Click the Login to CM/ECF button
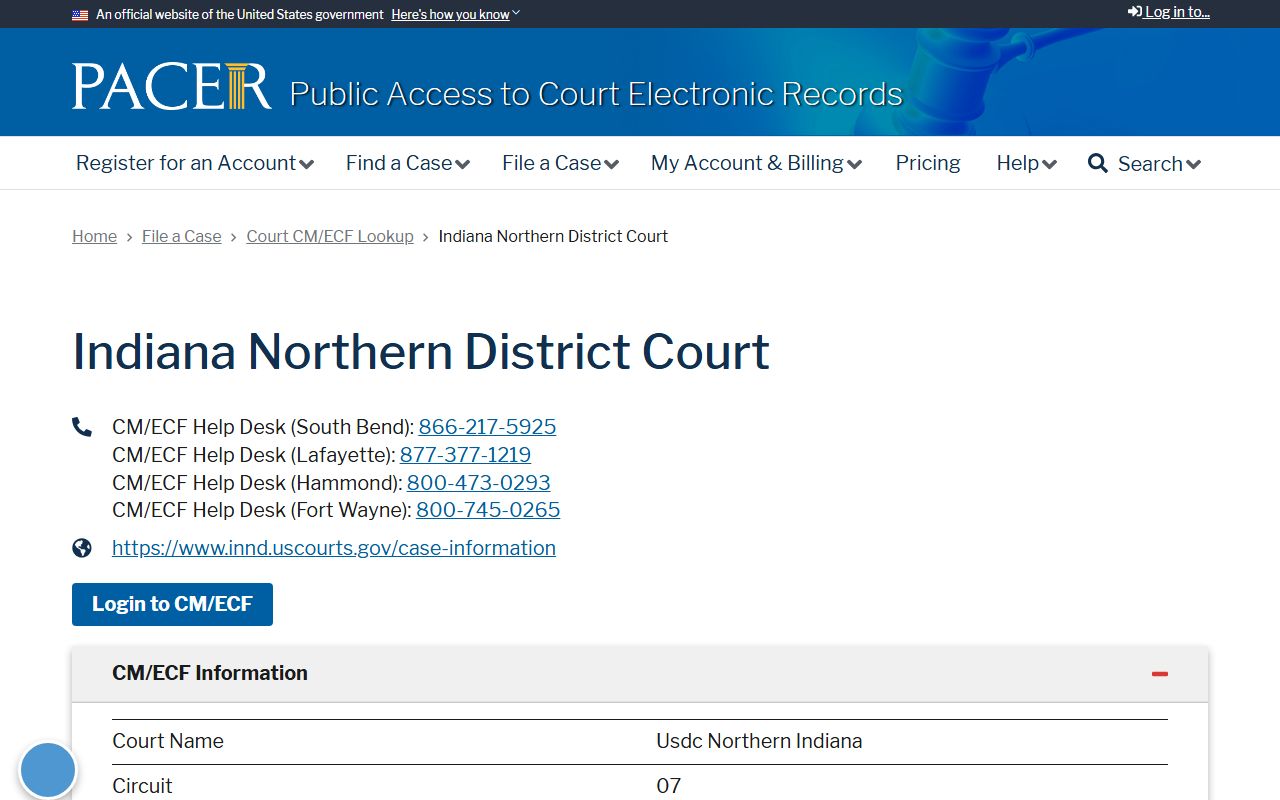 click(x=172, y=604)
